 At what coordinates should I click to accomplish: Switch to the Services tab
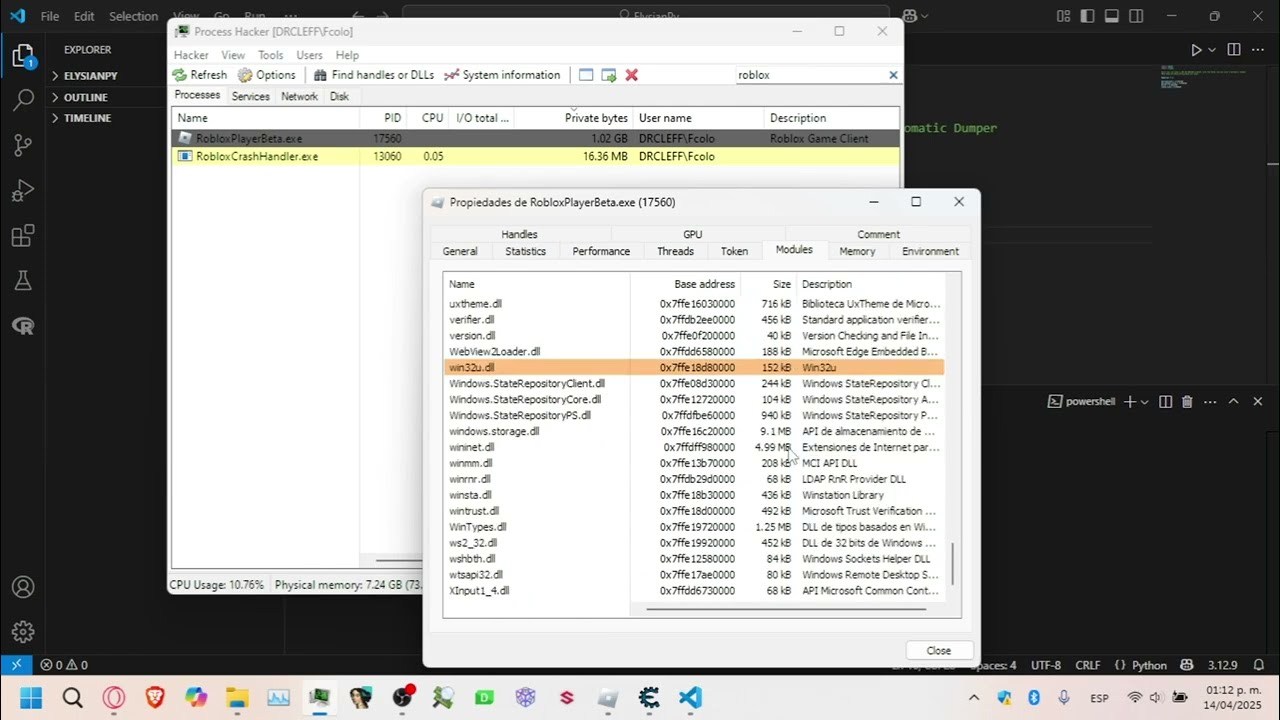(250, 96)
